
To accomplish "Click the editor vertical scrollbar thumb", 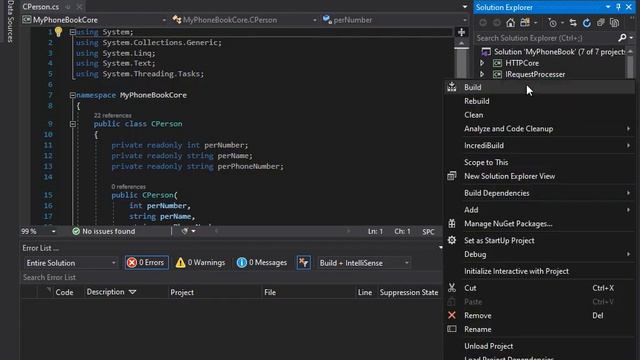I will click(461, 62).
